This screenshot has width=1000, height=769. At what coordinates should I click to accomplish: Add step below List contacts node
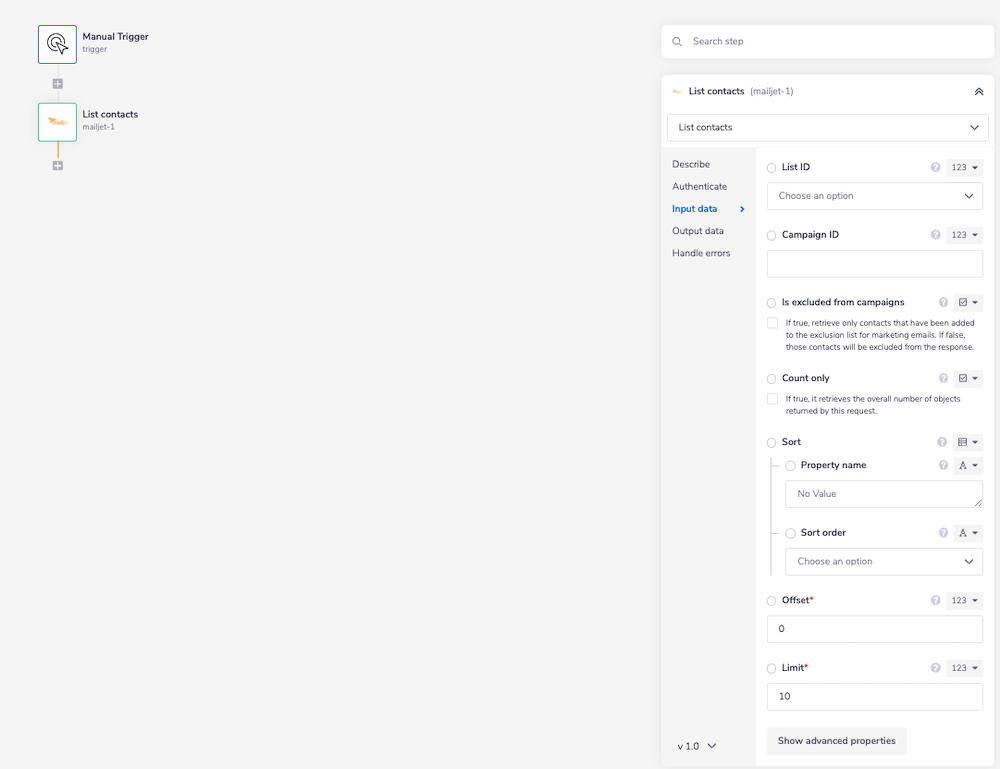tap(57, 166)
